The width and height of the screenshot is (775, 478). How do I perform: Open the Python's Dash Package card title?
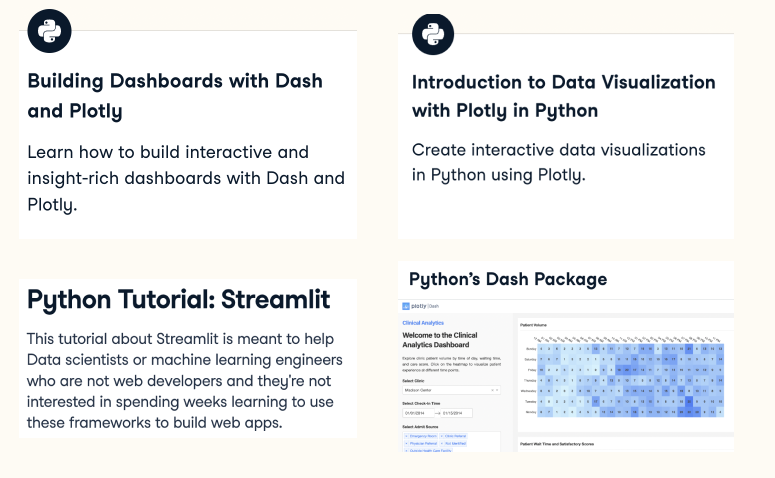[x=508, y=279]
